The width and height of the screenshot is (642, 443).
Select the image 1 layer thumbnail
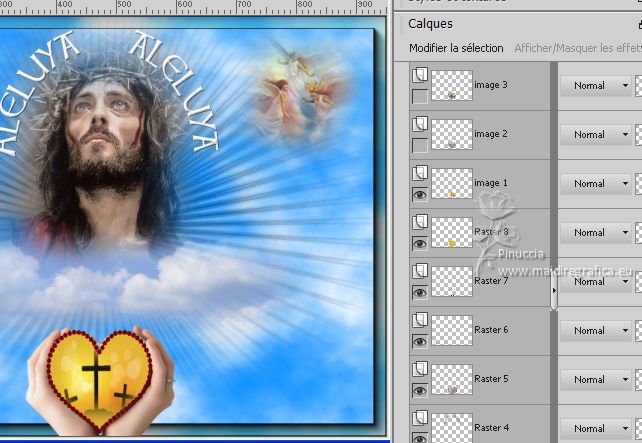click(452, 183)
